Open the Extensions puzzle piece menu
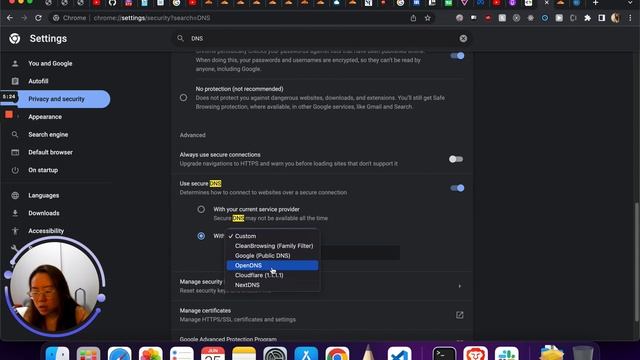The height and width of the screenshot is (360, 640). coord(587,18)
